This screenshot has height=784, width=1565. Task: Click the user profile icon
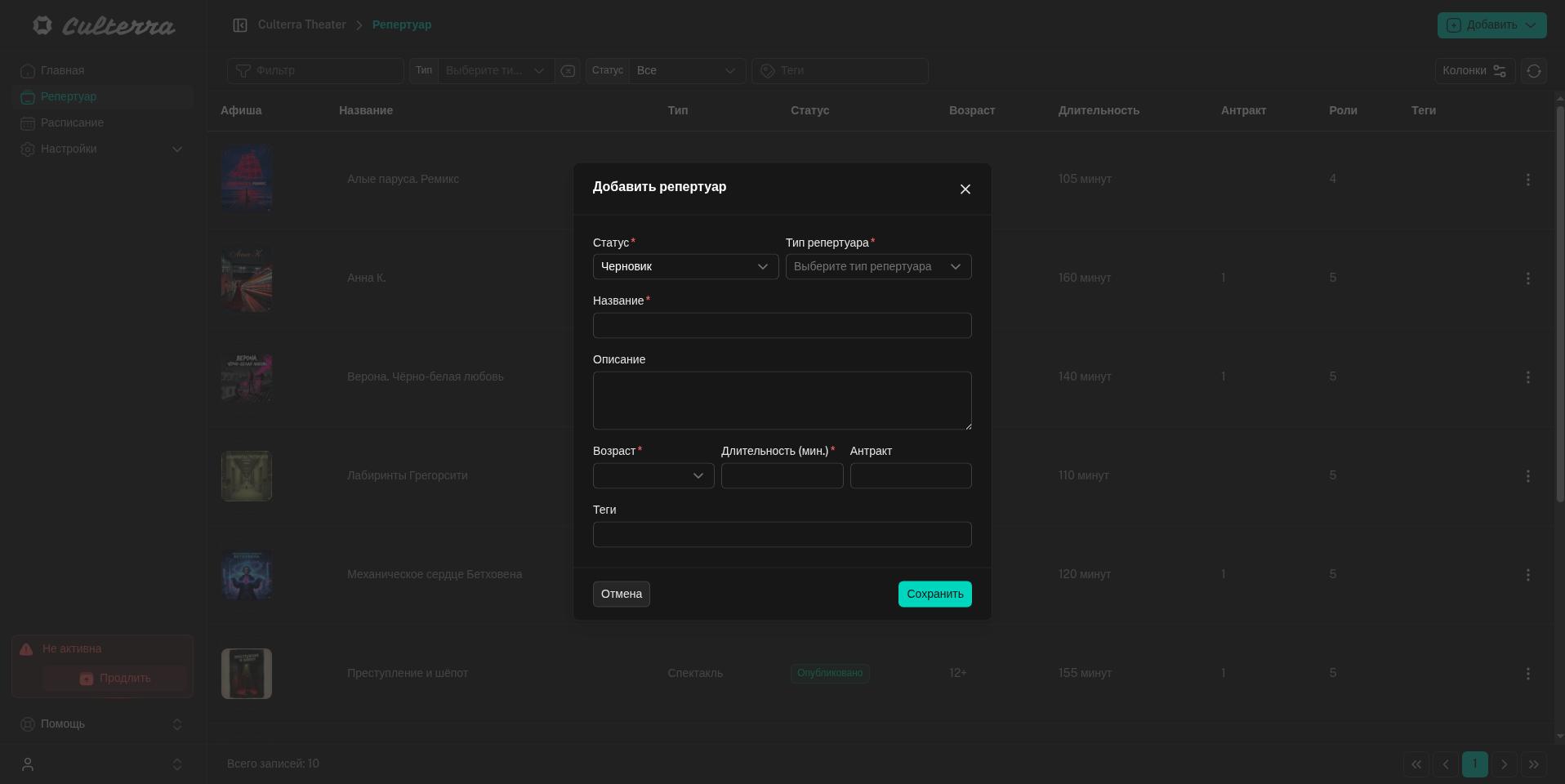[28, 764]
